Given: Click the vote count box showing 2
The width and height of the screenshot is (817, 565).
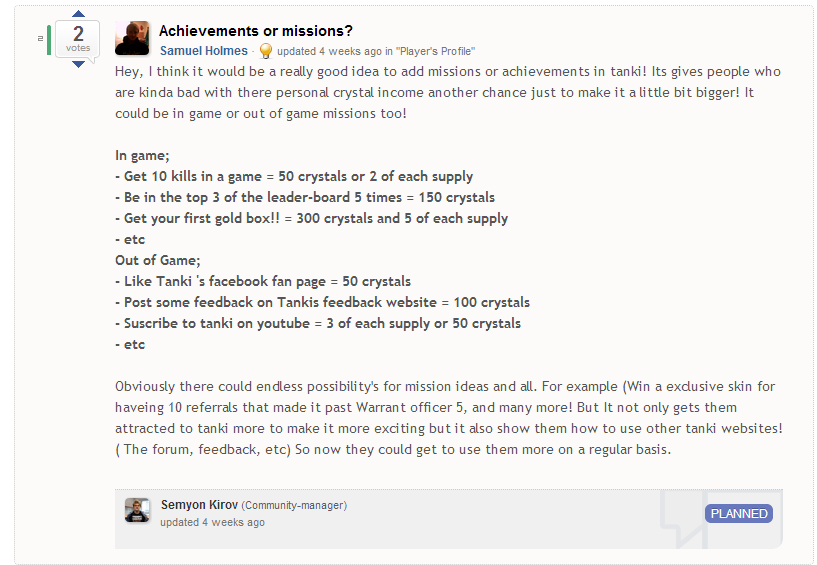Looking at the screenshot, I should point(78,35).
